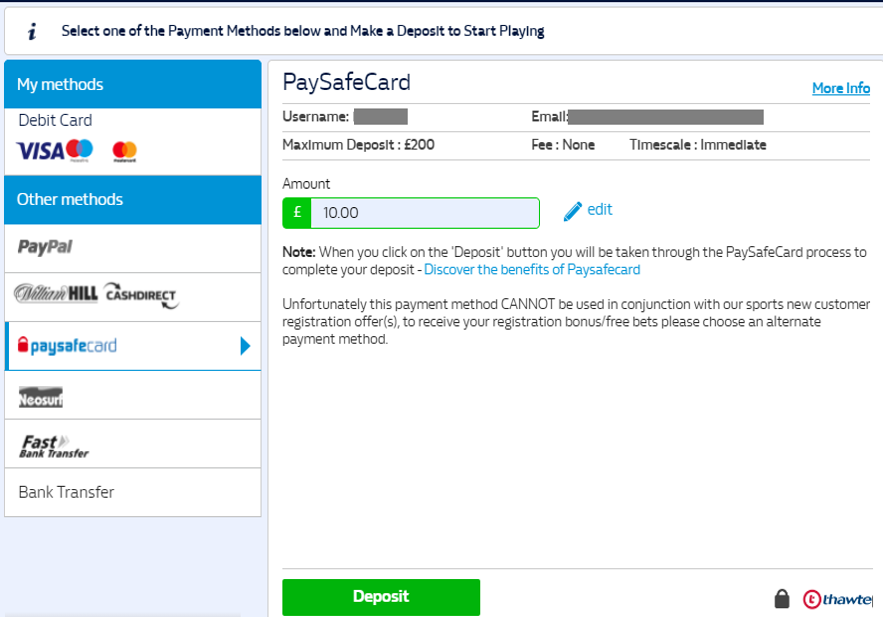Select the paysafecard payment method
Screen dimensions: 883x617
(133, 346)
